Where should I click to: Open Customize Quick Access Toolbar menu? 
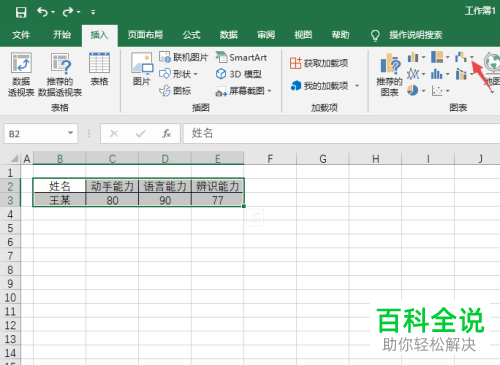pos(93,12)
